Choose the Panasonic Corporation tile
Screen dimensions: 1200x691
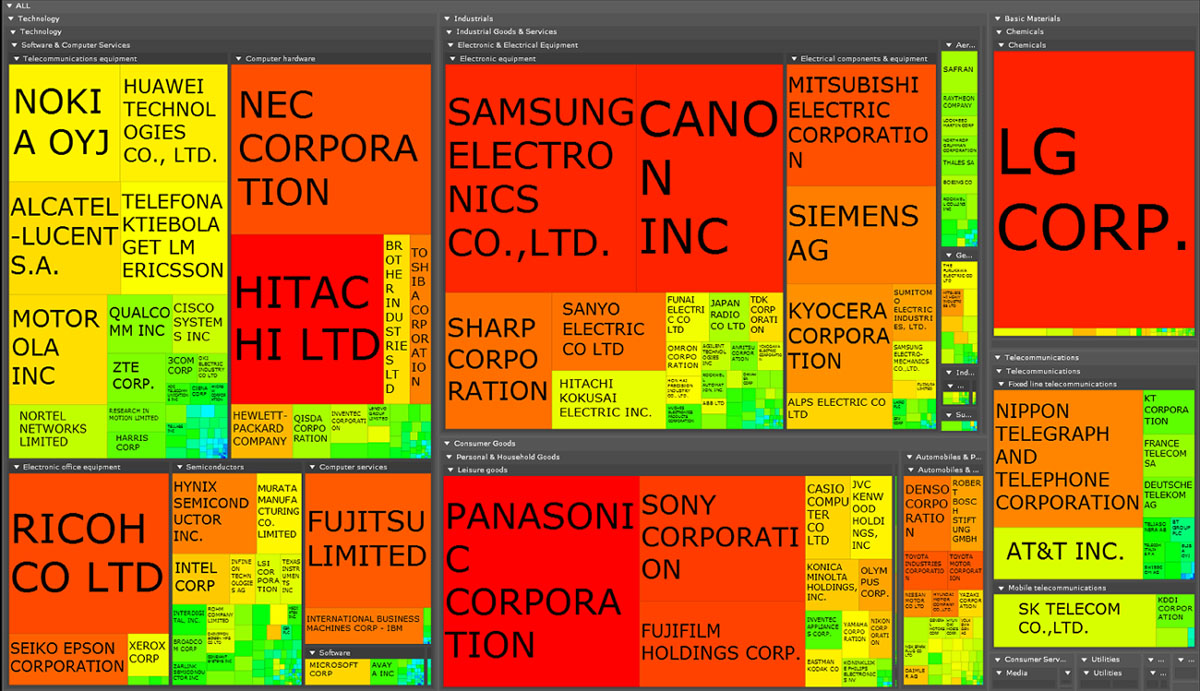coord(540,580)
